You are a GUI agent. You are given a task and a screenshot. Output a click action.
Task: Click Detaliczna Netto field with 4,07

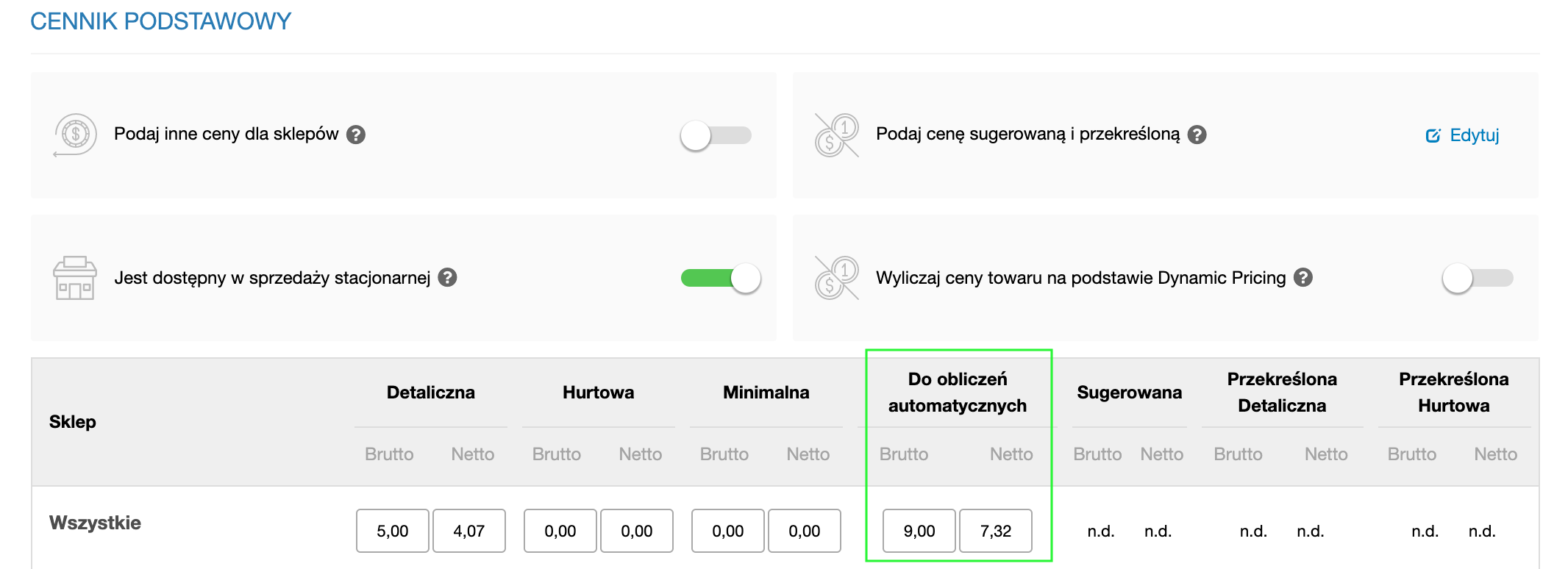(469, 531)
